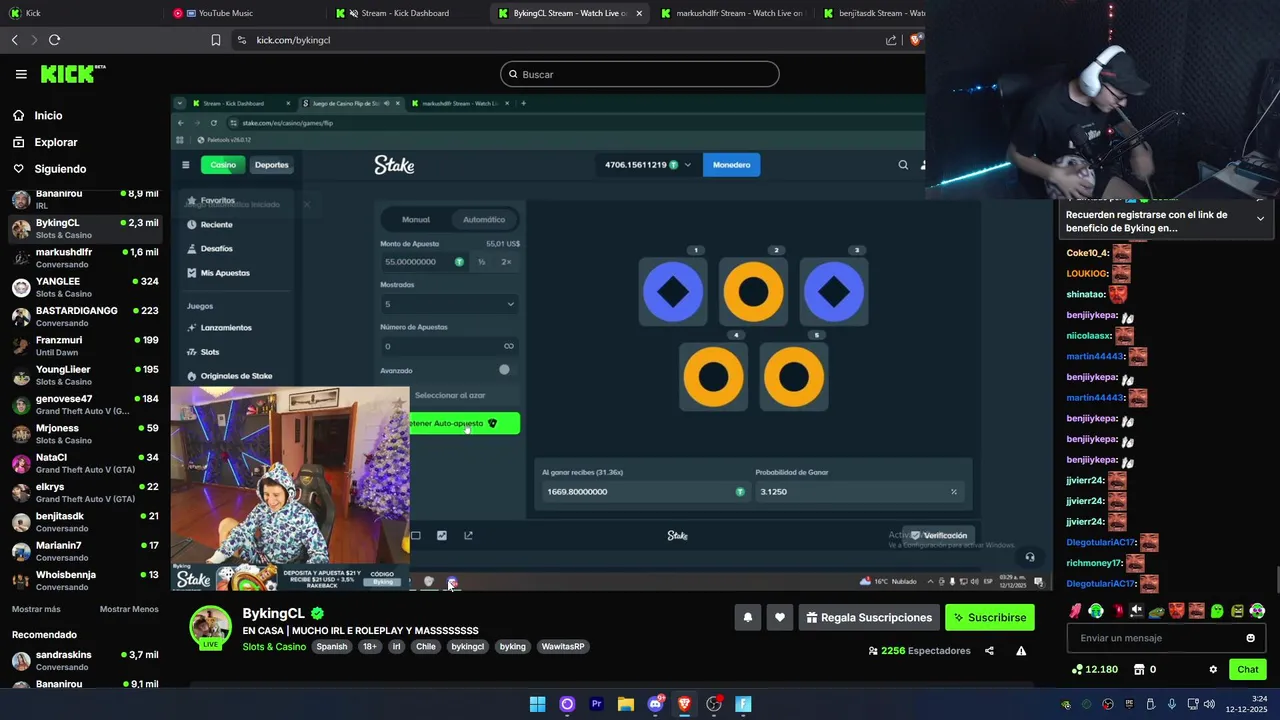Toggle follow with the heart button
Image resolution: width=1280 pixels, height=720 pixels.
780,618
